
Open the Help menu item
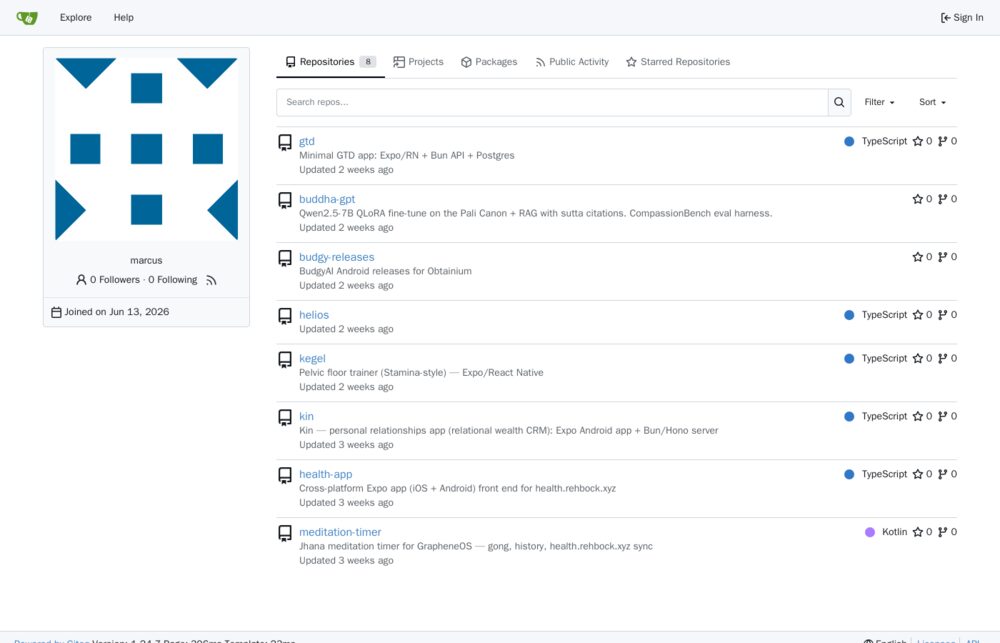coord(123,18)
